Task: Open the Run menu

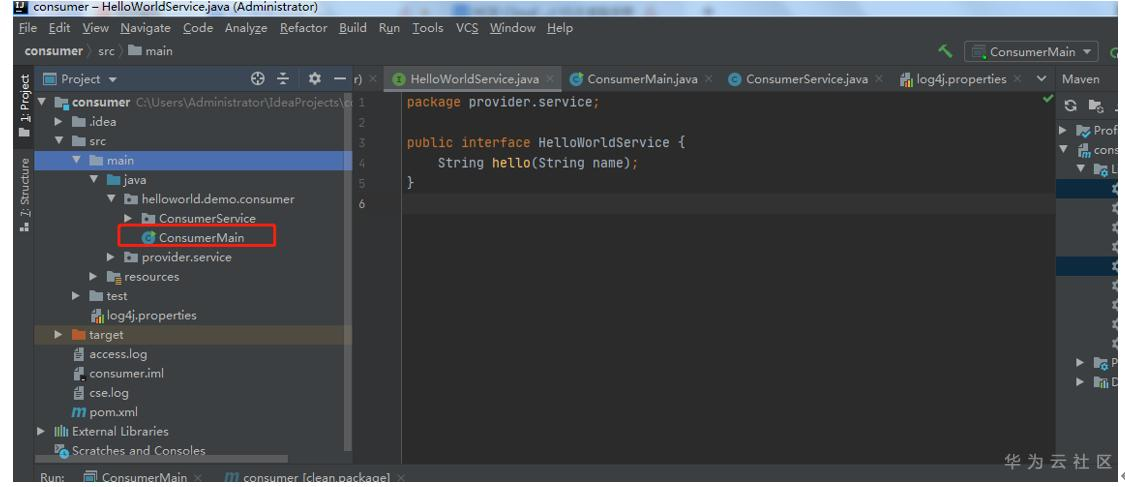Action: tap(389, 28)
